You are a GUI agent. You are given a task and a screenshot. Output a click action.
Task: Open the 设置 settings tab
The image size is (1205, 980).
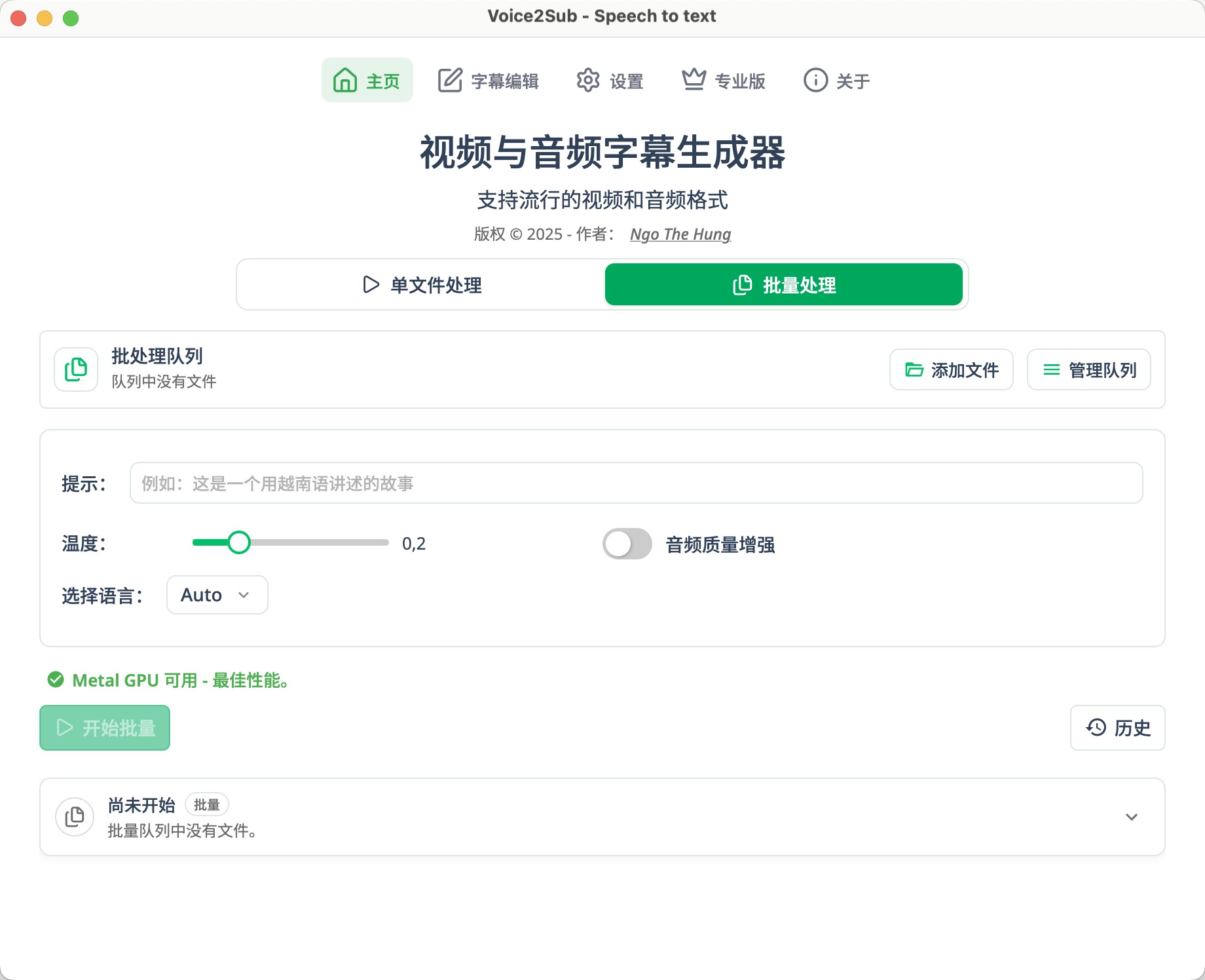click(x=610, y=81)
